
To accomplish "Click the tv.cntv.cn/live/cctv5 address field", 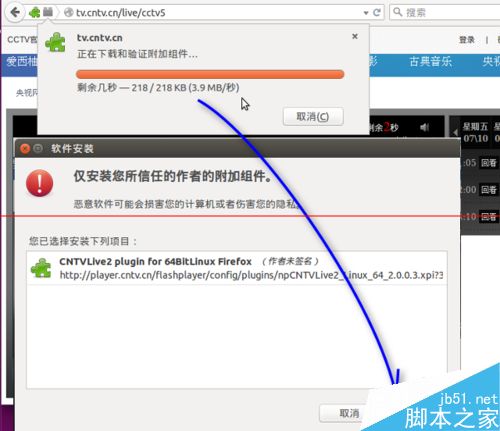I will pos(213,13).
